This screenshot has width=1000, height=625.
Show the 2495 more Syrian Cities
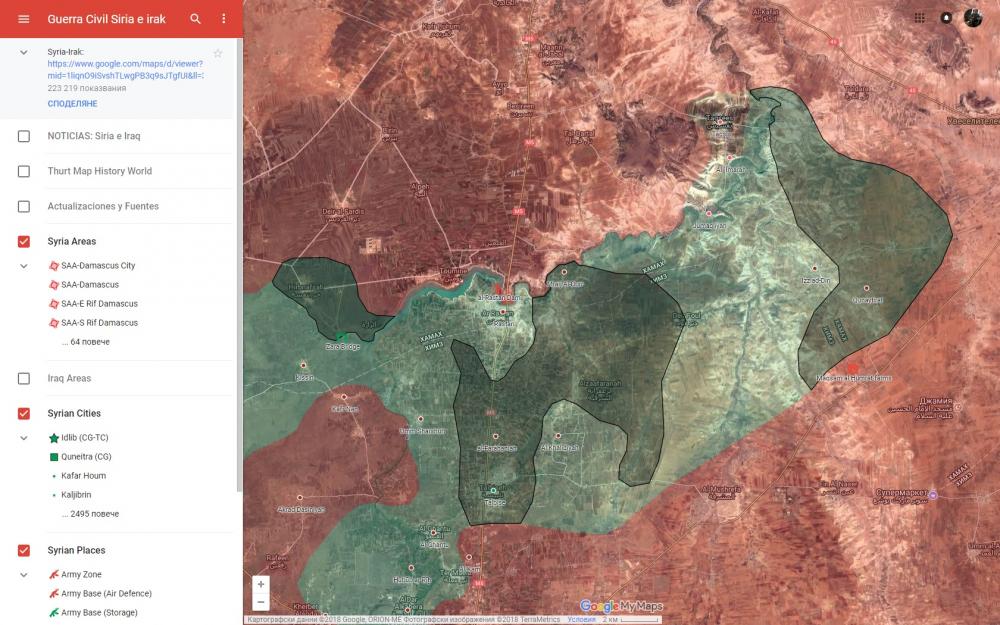pyautogui.click(x=94, y=514)
